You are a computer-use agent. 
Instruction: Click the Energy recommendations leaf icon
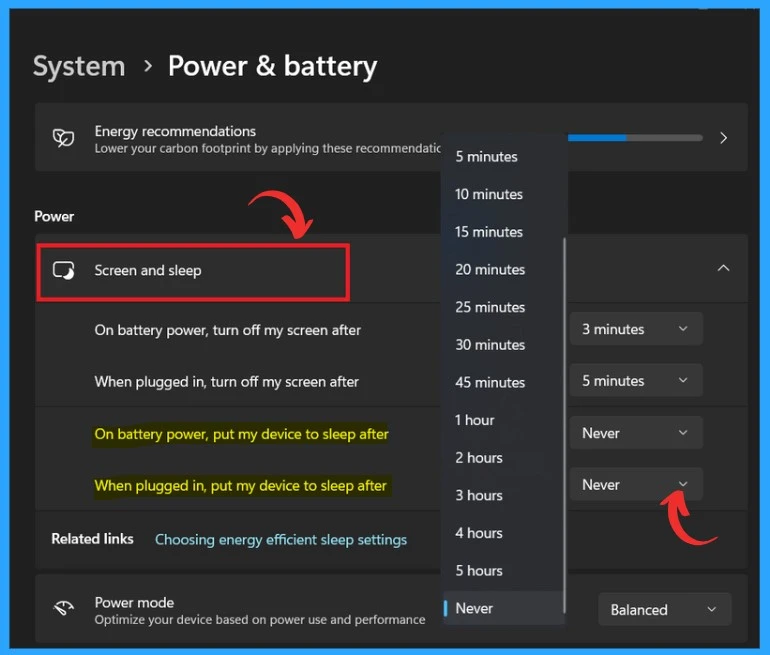click(63, 138)
